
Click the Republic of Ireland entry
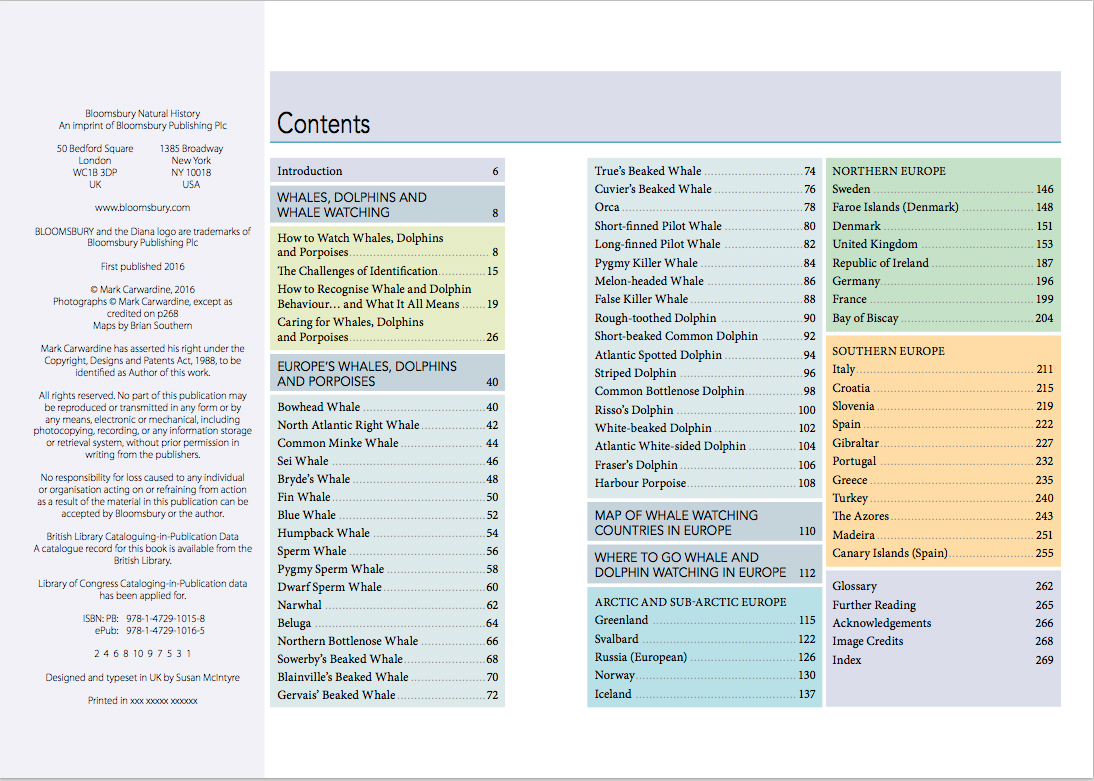(943, 263)
